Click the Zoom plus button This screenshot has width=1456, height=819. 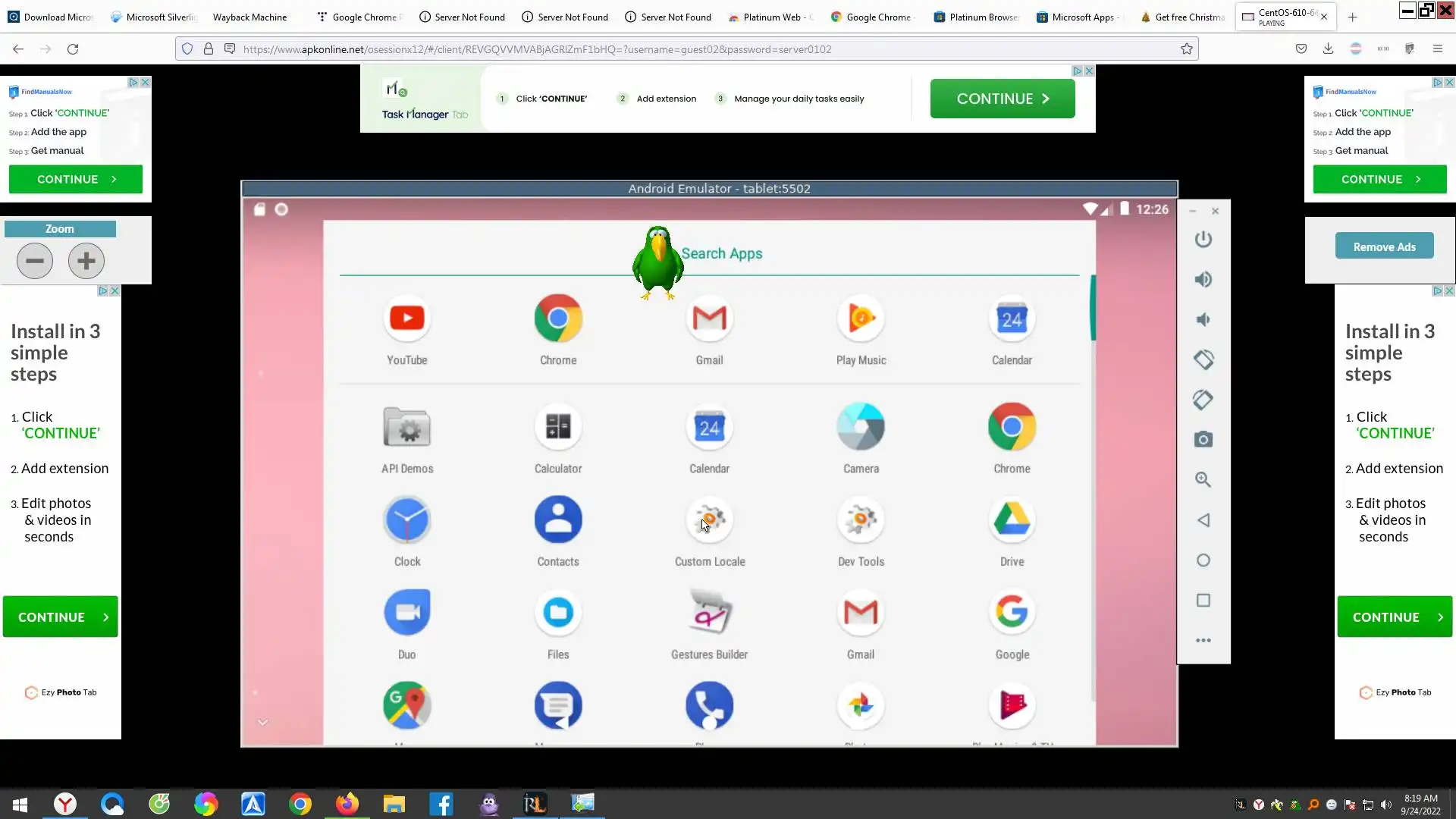coord(86,261)
